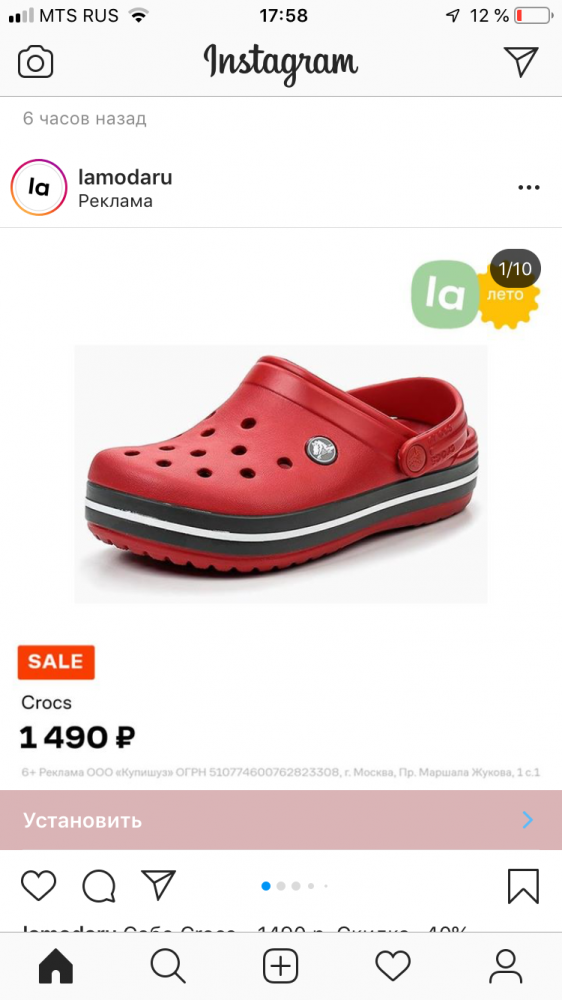562x1000 pixels.
Task: Share the post via the paper plane below the ad
Action: [x=158, y=885]
